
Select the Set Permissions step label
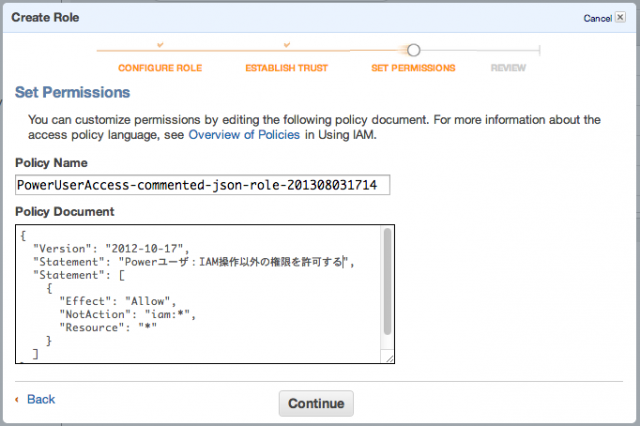coord(413,68)
